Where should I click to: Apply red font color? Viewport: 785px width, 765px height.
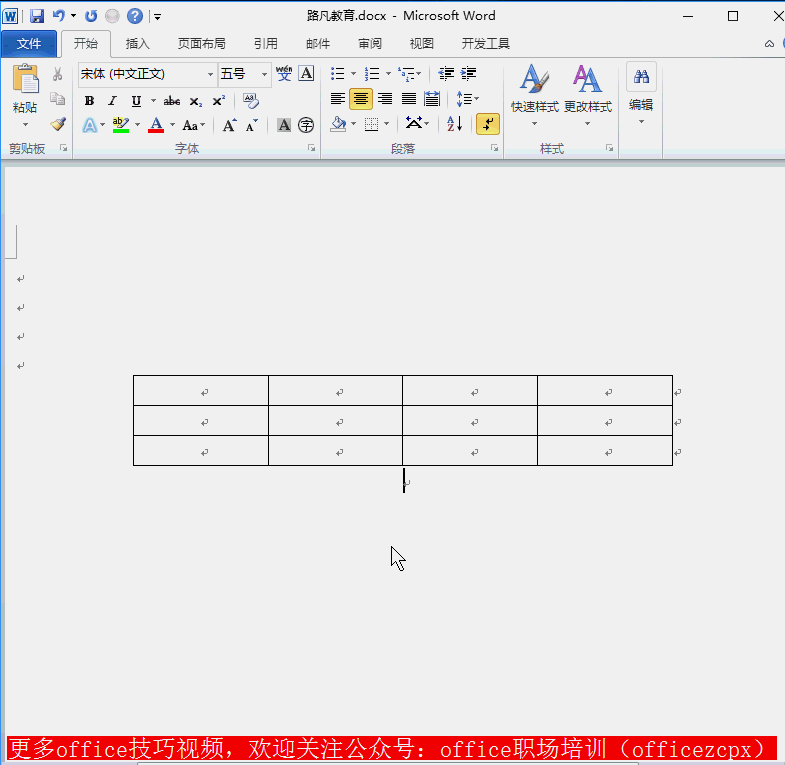[156, 125]
